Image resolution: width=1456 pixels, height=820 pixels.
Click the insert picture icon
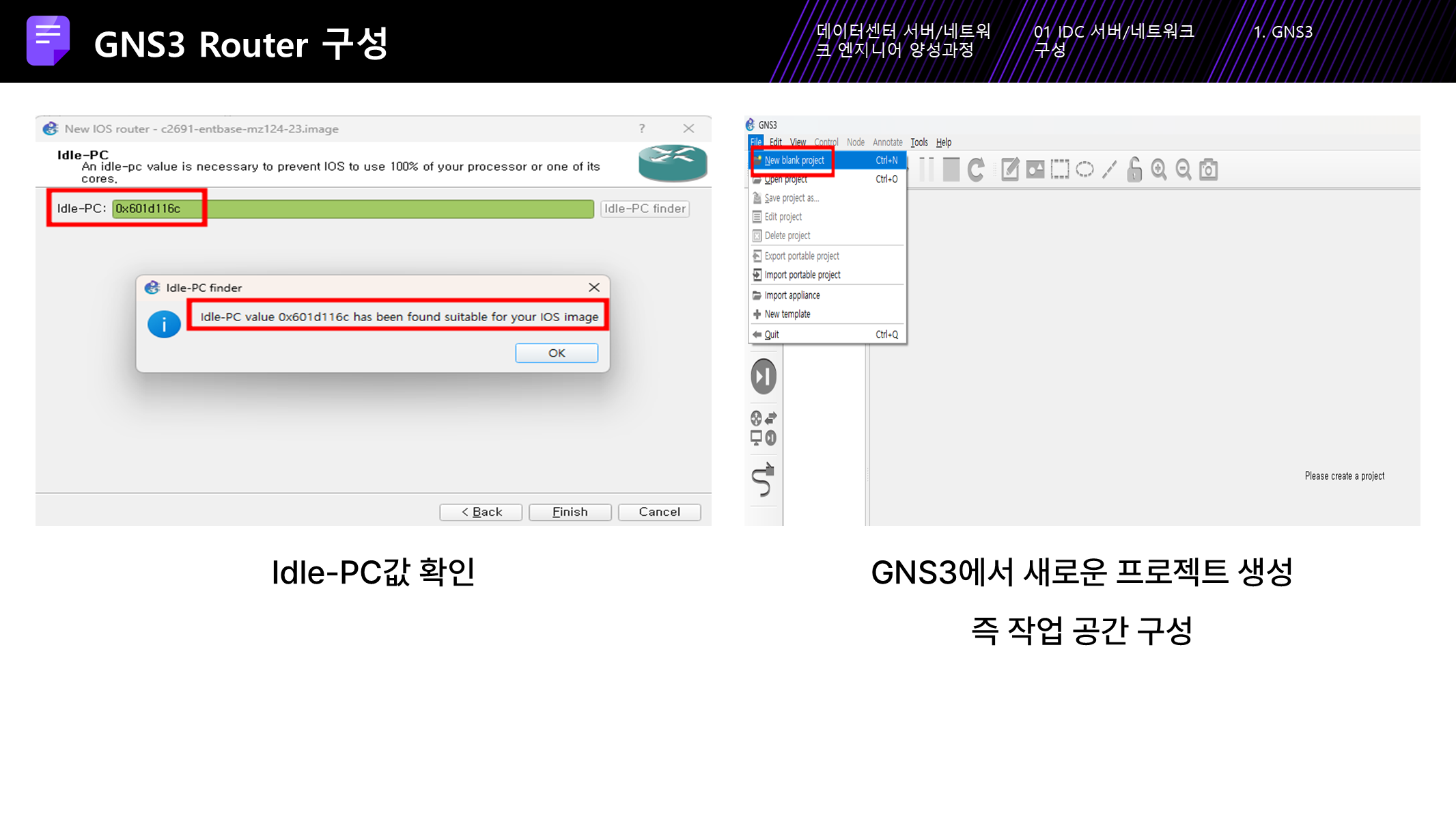(1035, 169)
